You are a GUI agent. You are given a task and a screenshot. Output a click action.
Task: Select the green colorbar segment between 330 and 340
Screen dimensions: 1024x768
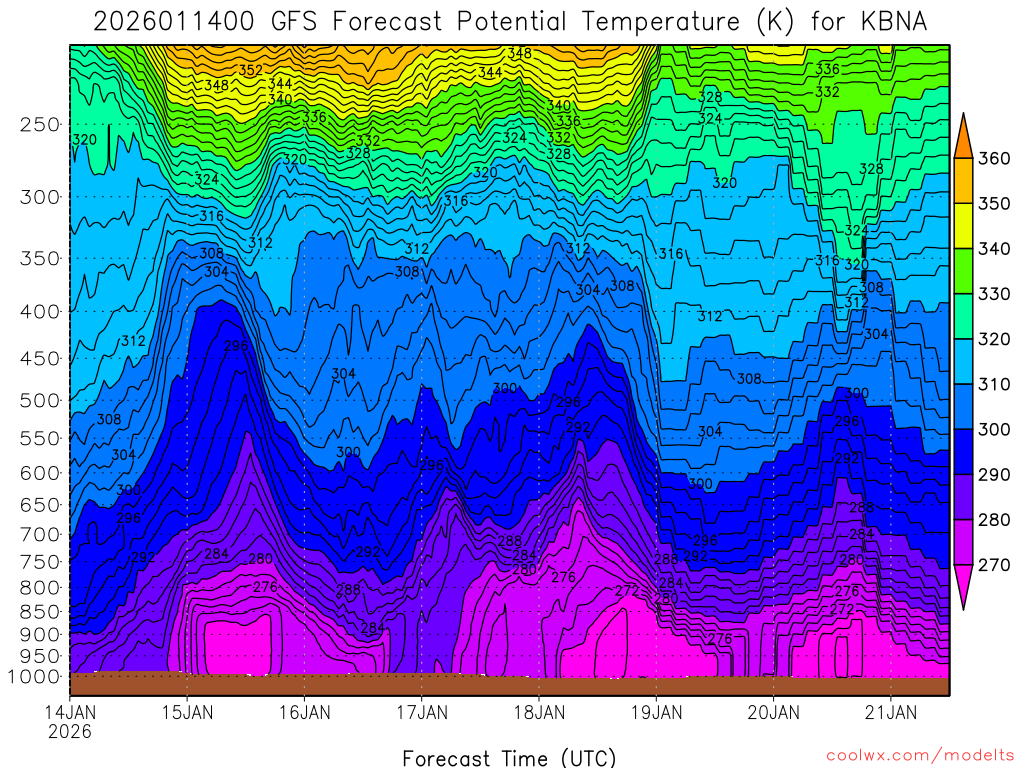(x=963, y=271)
